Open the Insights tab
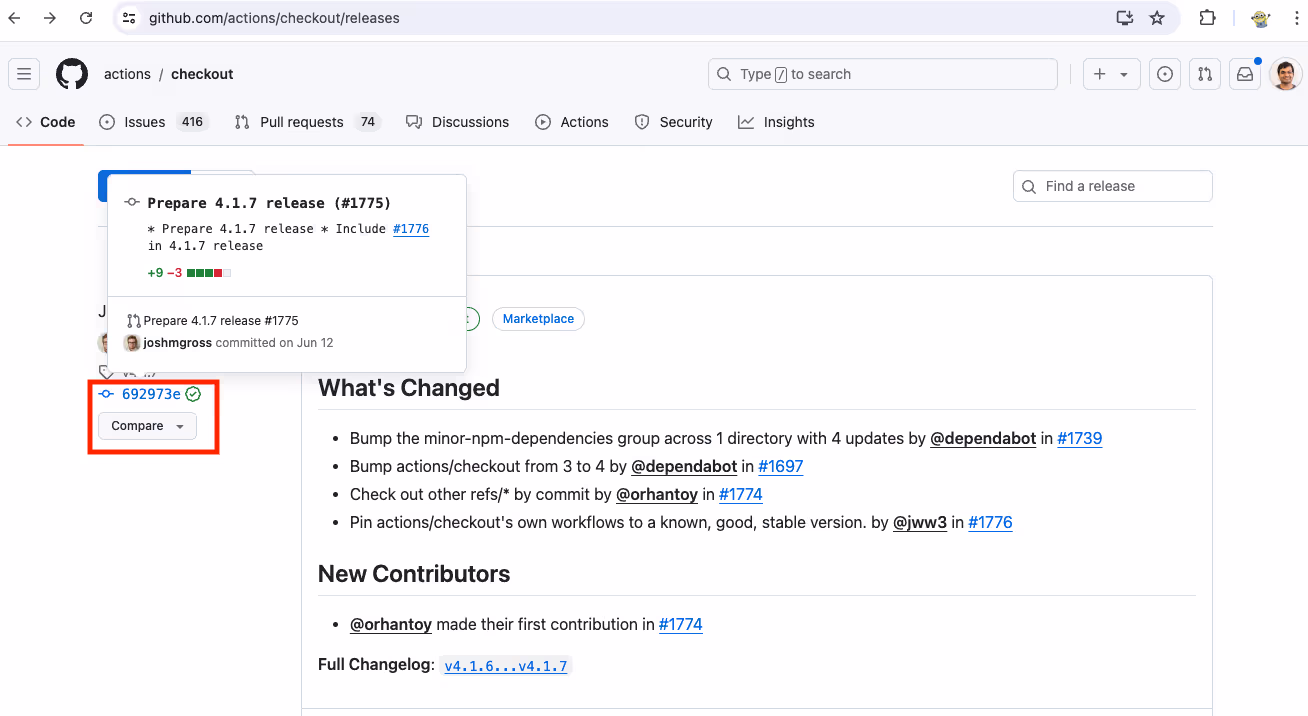The image size is (1308, 716). point(776,122)
